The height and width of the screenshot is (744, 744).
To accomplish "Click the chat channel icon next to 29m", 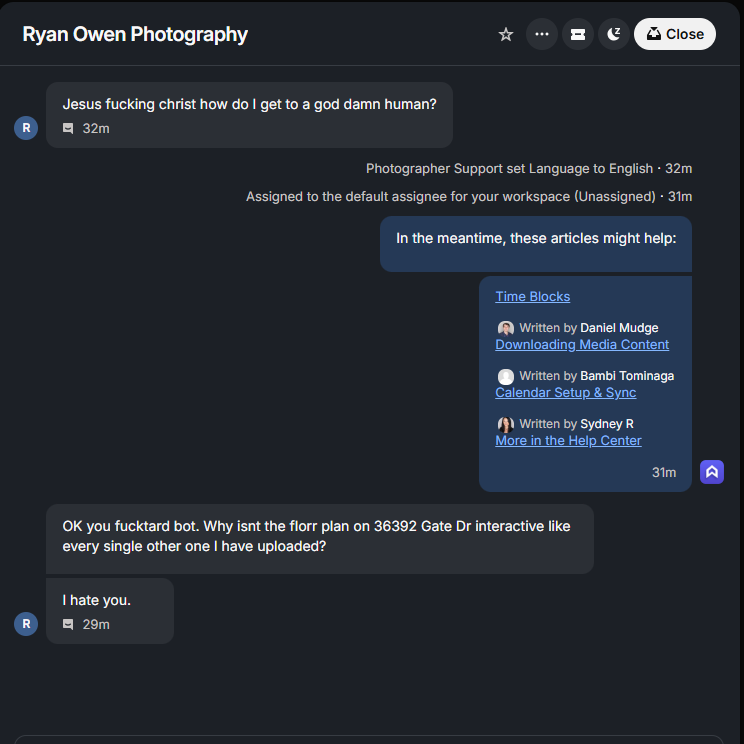I will 68,624.
